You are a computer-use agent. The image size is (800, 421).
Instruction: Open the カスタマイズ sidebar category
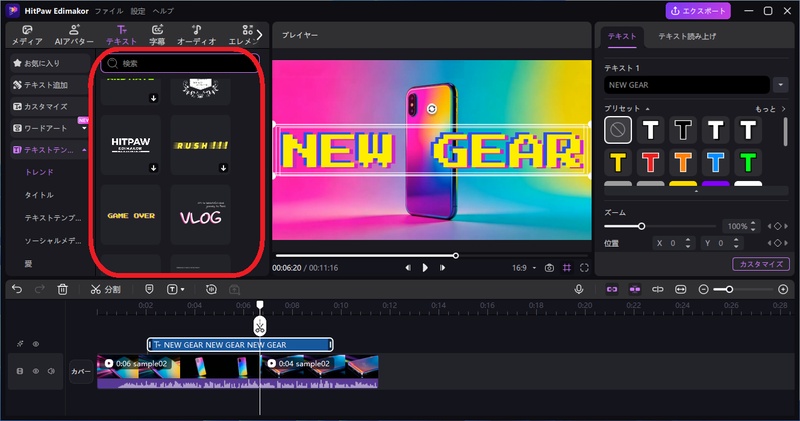tap(49, 106)
